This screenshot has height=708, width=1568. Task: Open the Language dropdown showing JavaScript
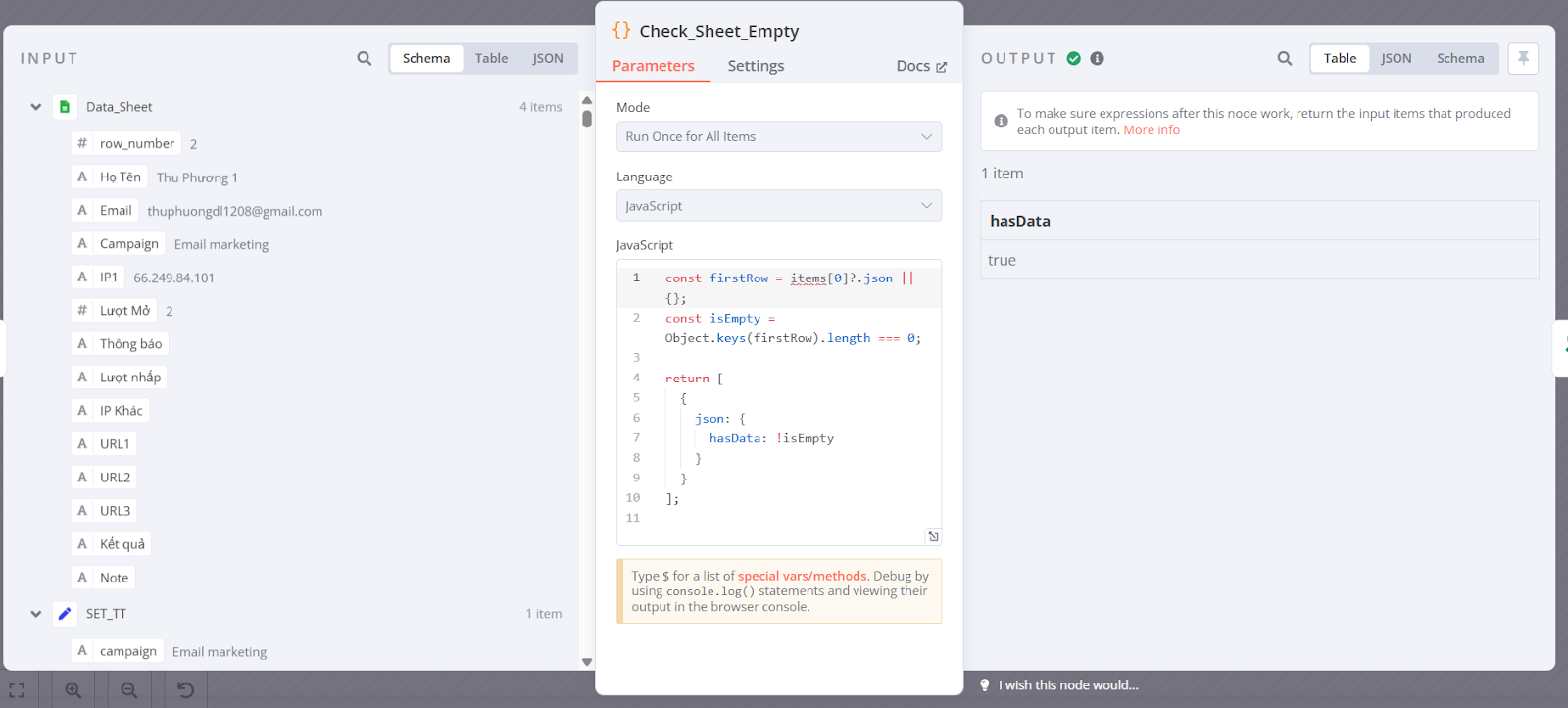pyautogui.click(x=779, y=206)
